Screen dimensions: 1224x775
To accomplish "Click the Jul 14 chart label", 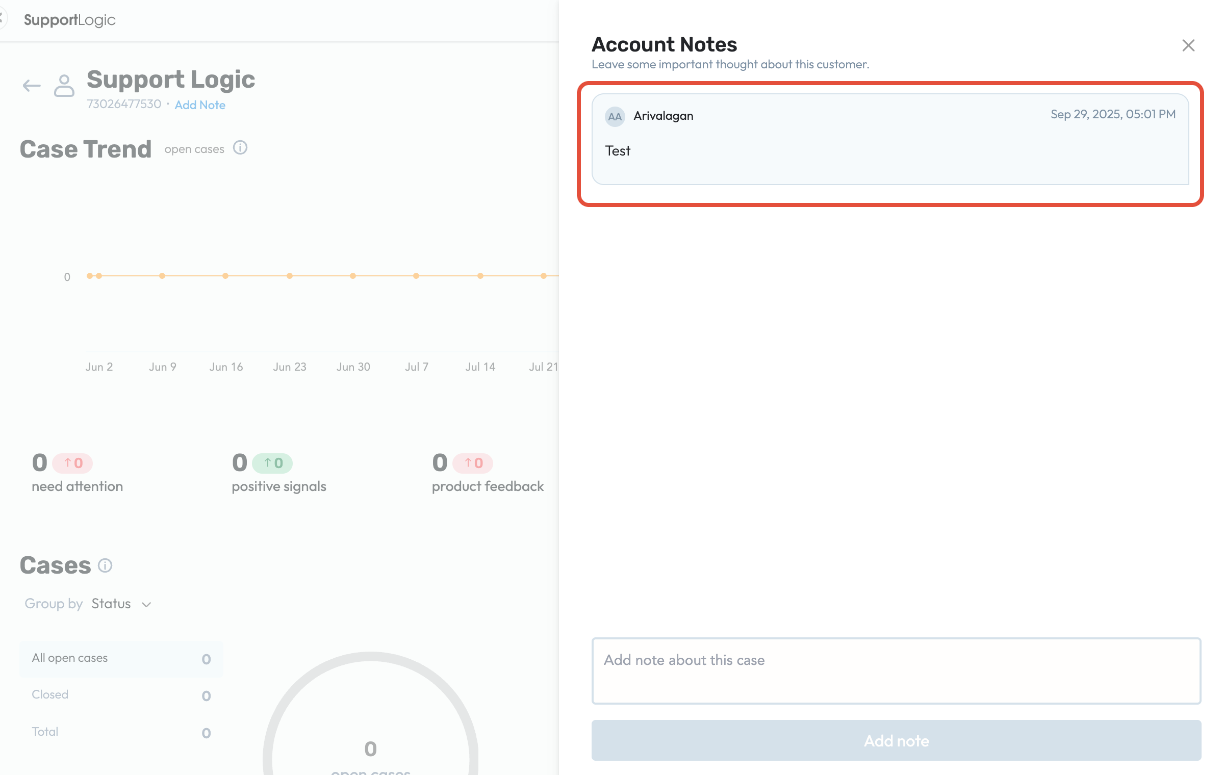I will (480, 367).
